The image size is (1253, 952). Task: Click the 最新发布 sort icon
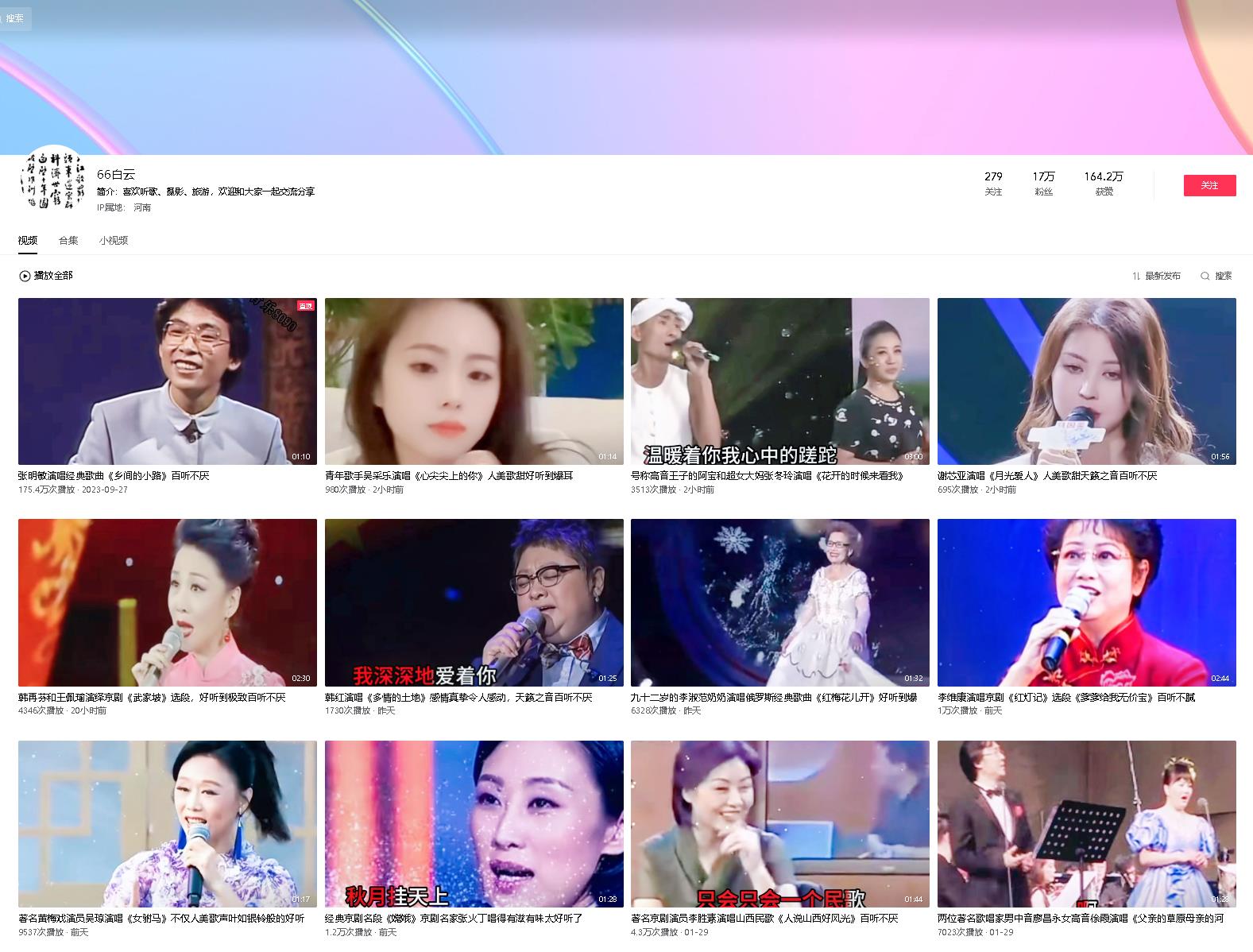tap(1136, 276)
